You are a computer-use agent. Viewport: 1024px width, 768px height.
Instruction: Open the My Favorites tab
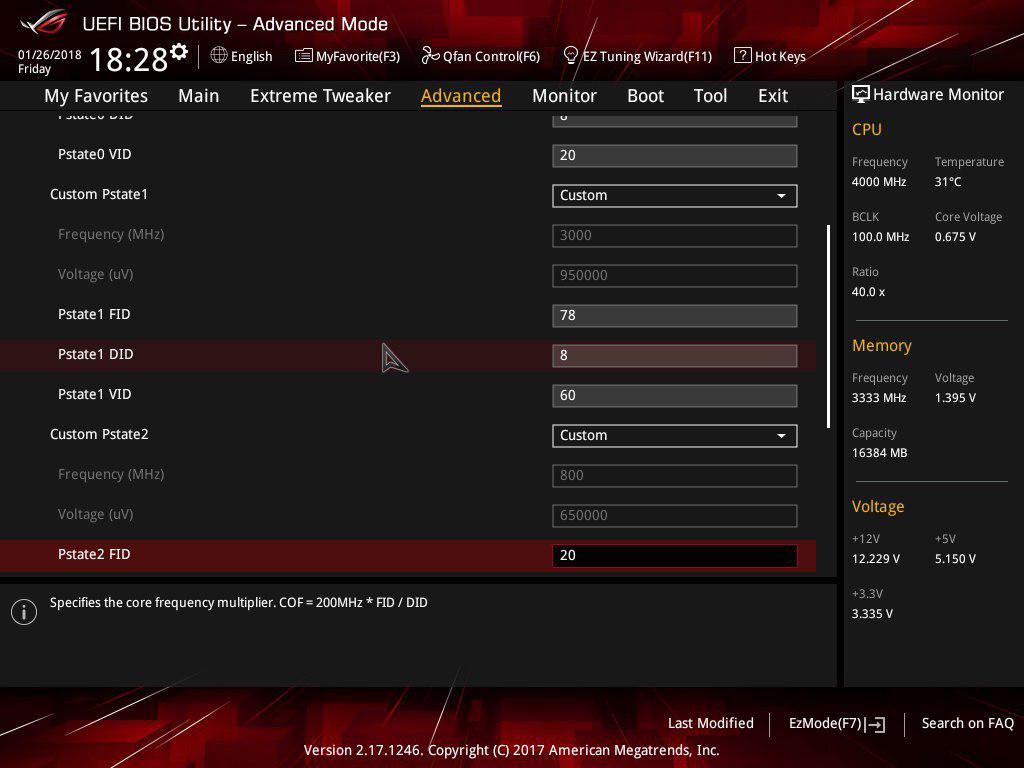[x=96, y=96]
